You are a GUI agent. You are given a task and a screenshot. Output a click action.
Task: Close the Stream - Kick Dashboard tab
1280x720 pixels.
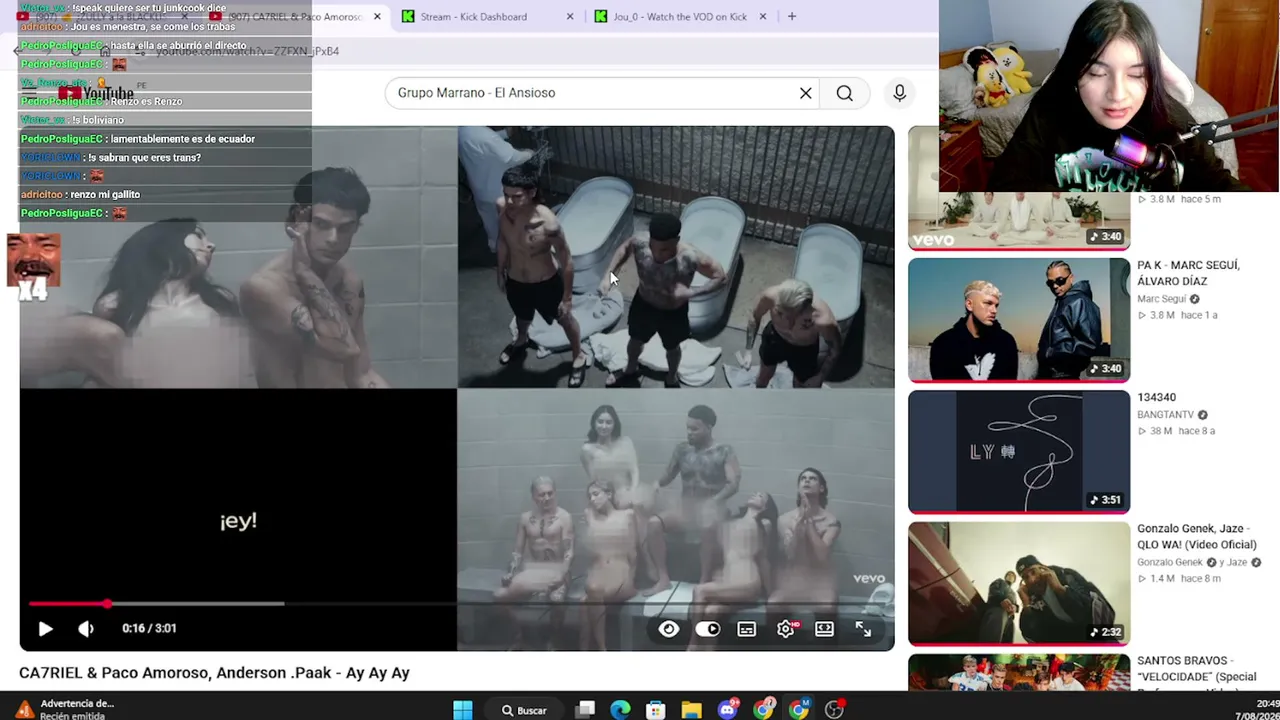pyautogui.click(x=570, y=17)
